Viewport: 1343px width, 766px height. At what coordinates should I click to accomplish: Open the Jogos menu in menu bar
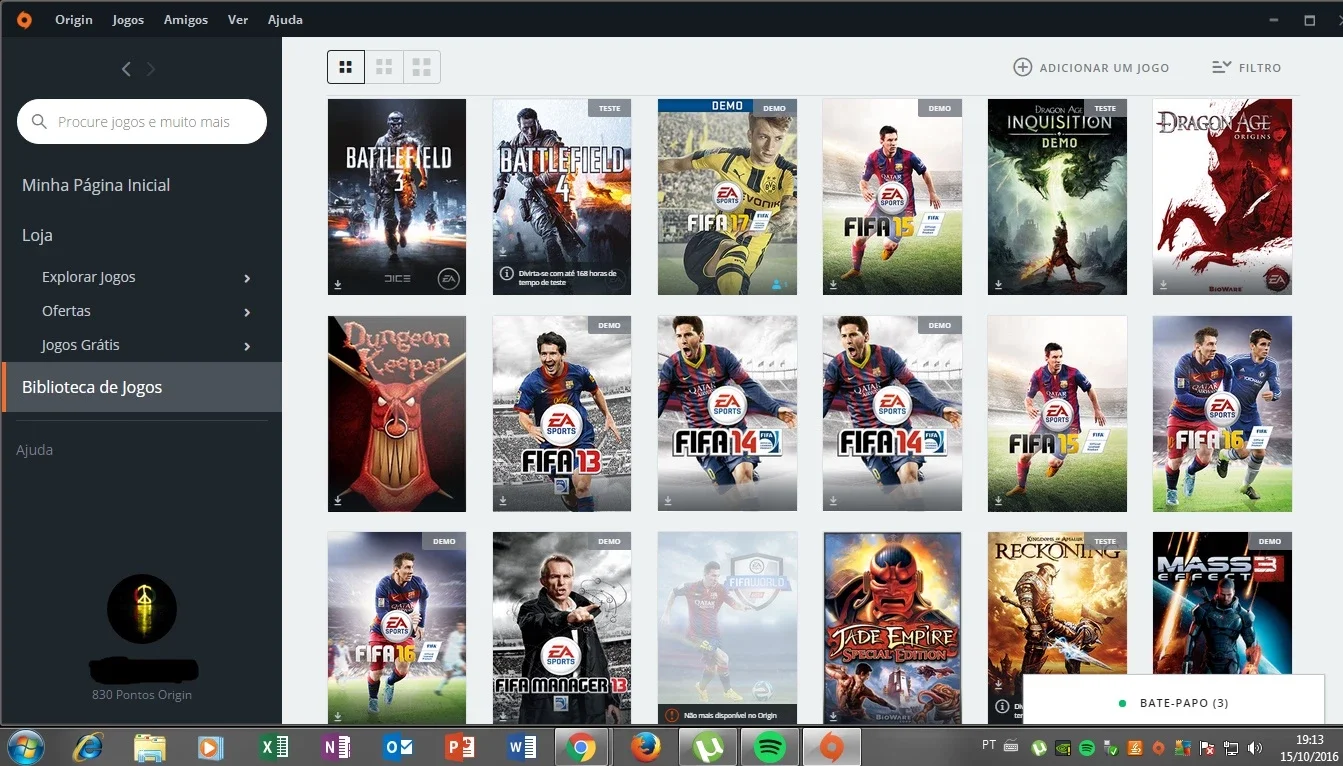[x=128, y=19]
